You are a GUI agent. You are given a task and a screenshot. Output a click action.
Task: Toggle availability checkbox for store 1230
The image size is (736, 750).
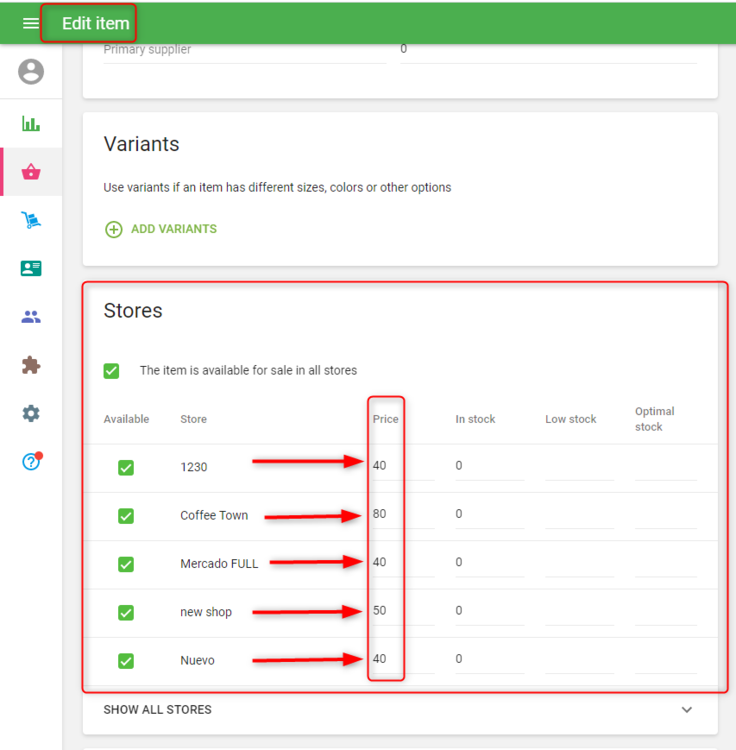[126, 467]
